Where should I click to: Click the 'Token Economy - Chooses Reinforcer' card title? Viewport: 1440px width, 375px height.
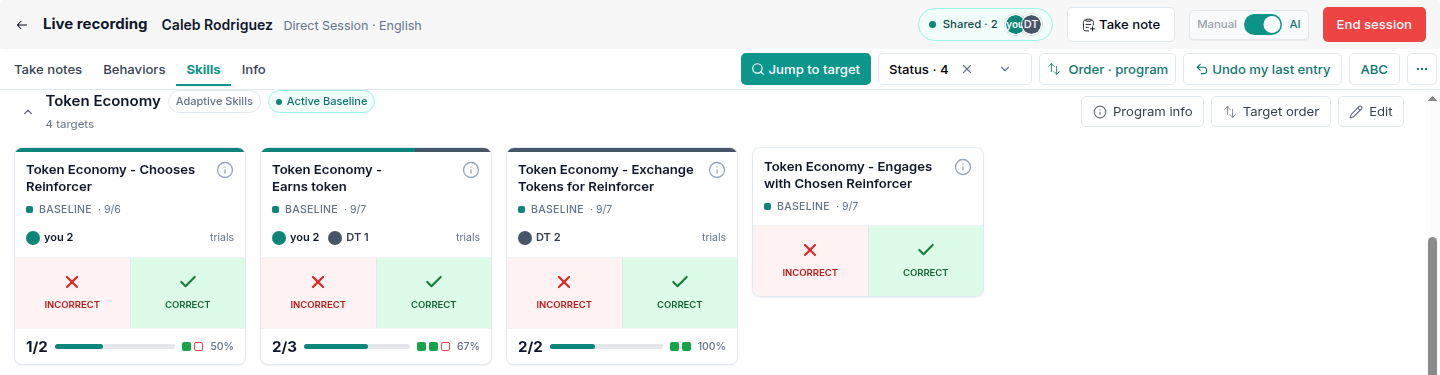tap(111, 178)
